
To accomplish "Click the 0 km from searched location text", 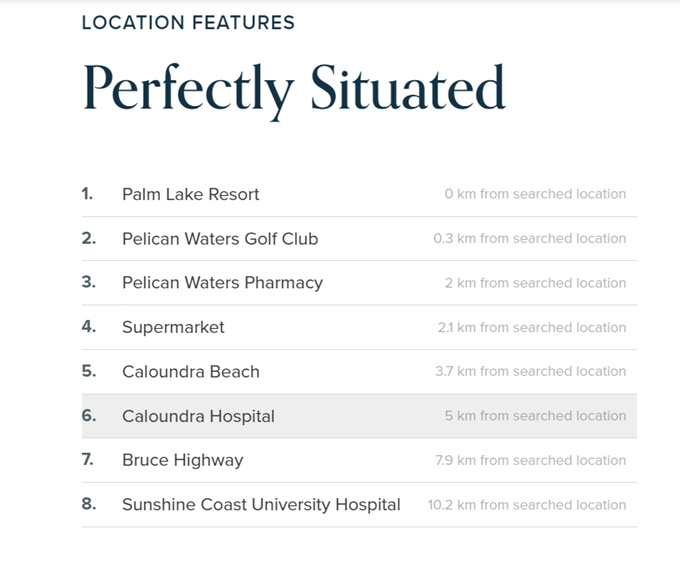I will pyautogui.click(x=535, y=193).
